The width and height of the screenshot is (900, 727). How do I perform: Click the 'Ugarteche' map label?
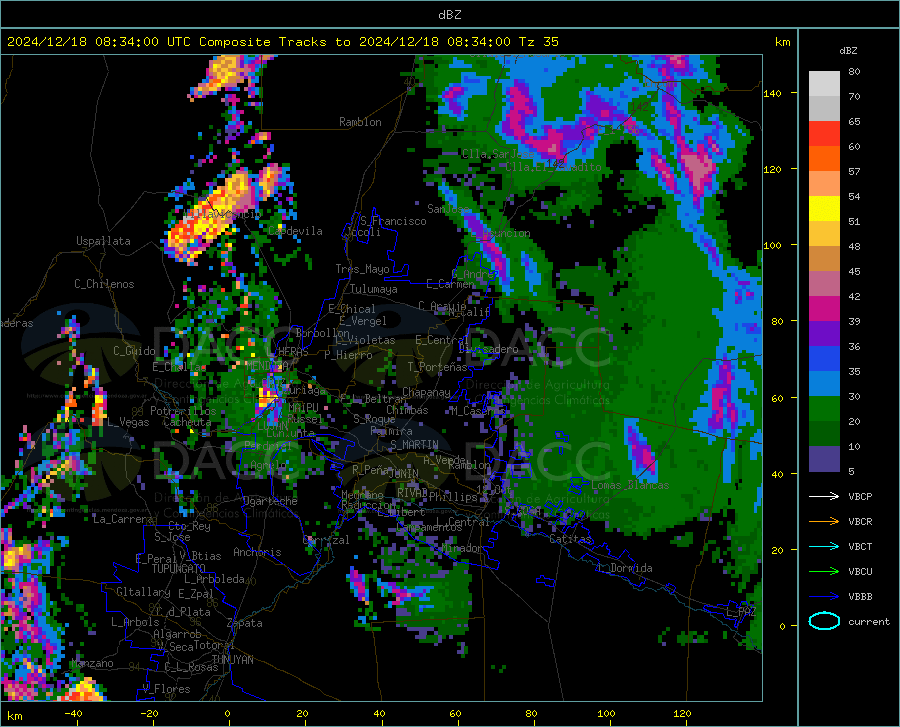(x=270, y=501)
